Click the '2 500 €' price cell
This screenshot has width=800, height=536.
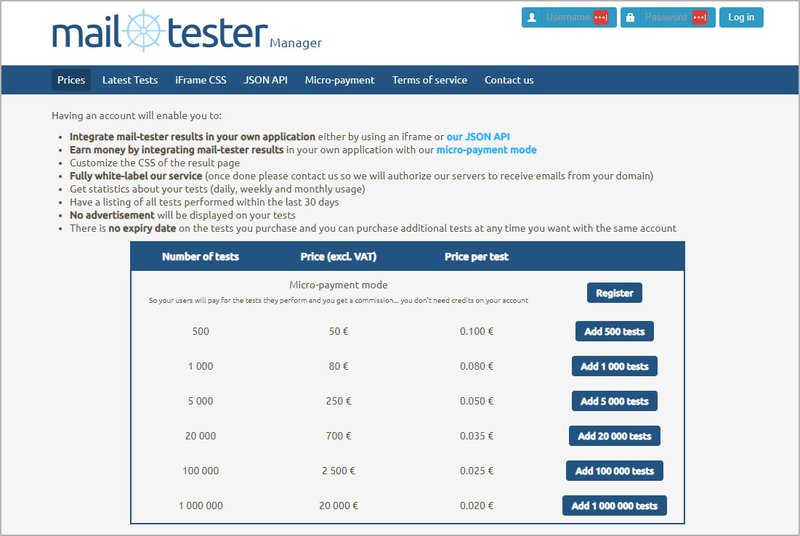pyautogui.click(x=338, y=471)
